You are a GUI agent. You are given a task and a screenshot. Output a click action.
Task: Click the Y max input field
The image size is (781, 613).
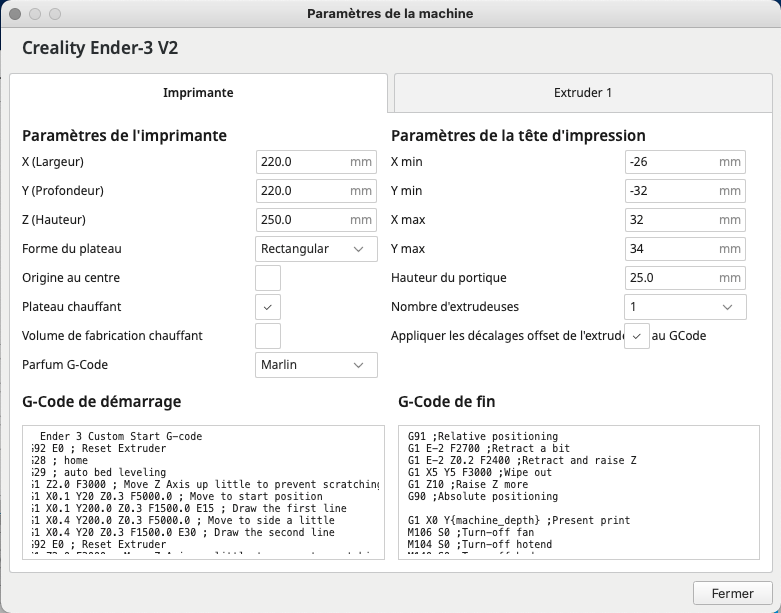[x=685, y=248]
